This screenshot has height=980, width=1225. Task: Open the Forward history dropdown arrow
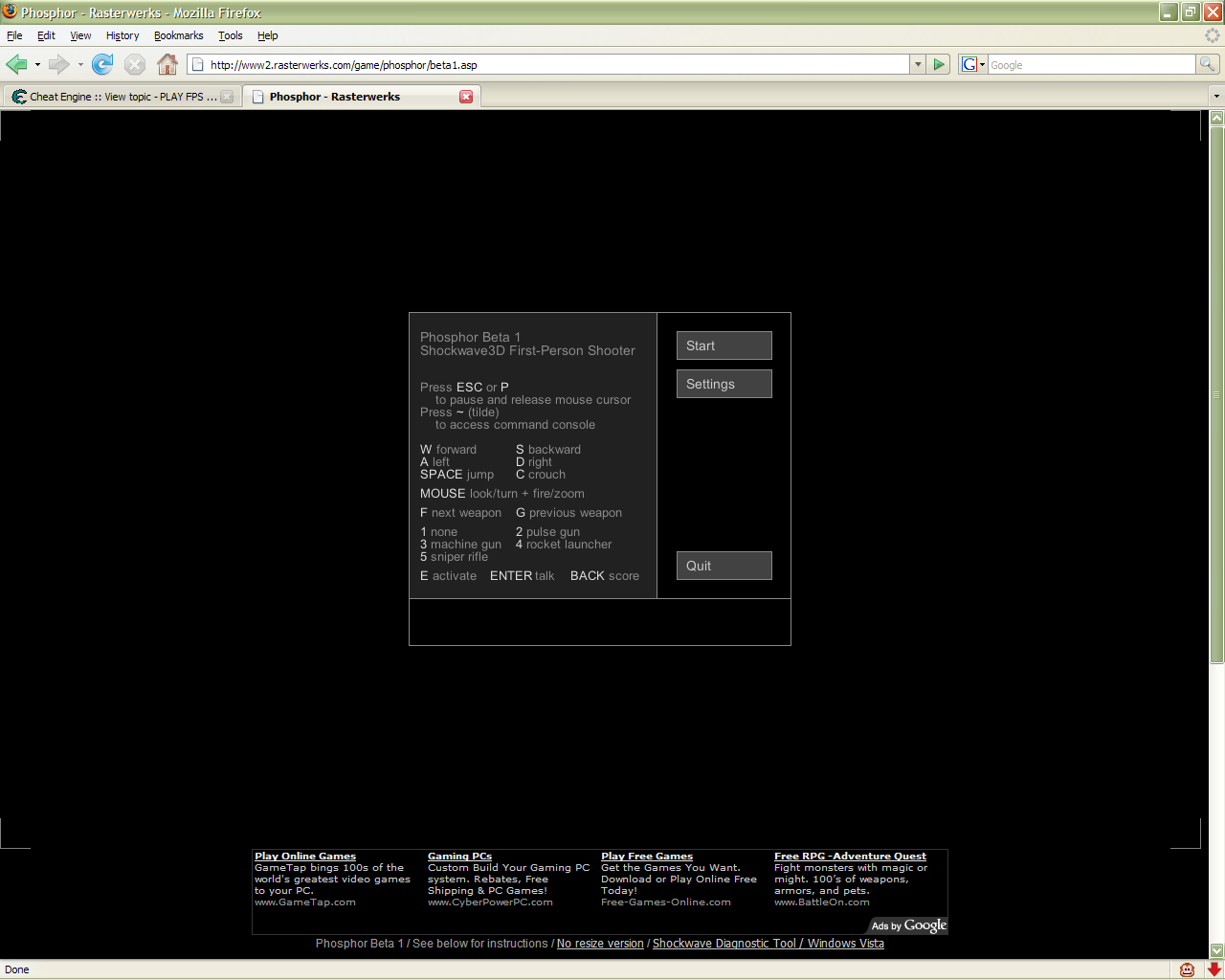coord(80,65)
